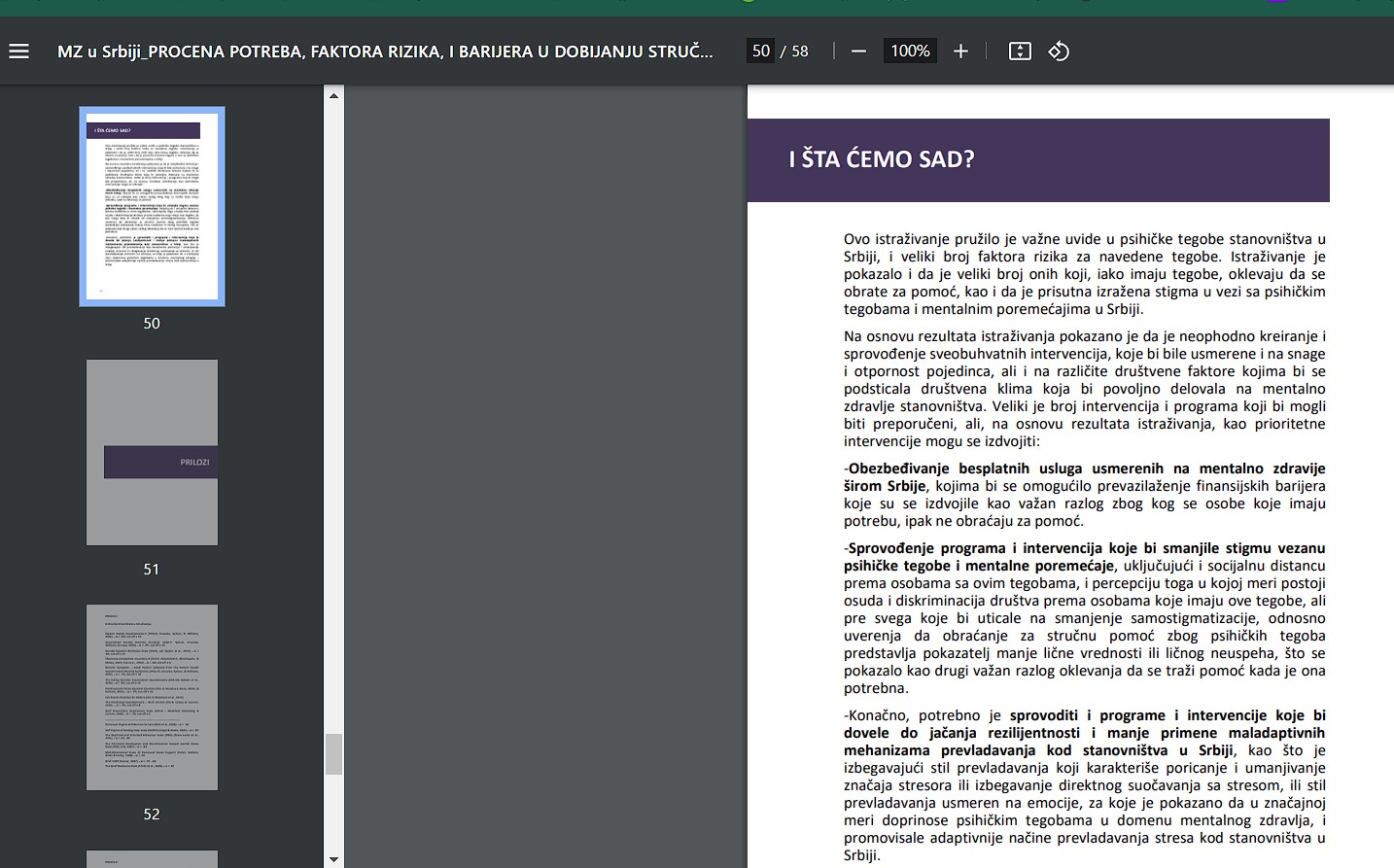Click the paragraph starting 'Ovo istraživanje pružilo'
1394x868 pixels.
[x=1085, y=274]
